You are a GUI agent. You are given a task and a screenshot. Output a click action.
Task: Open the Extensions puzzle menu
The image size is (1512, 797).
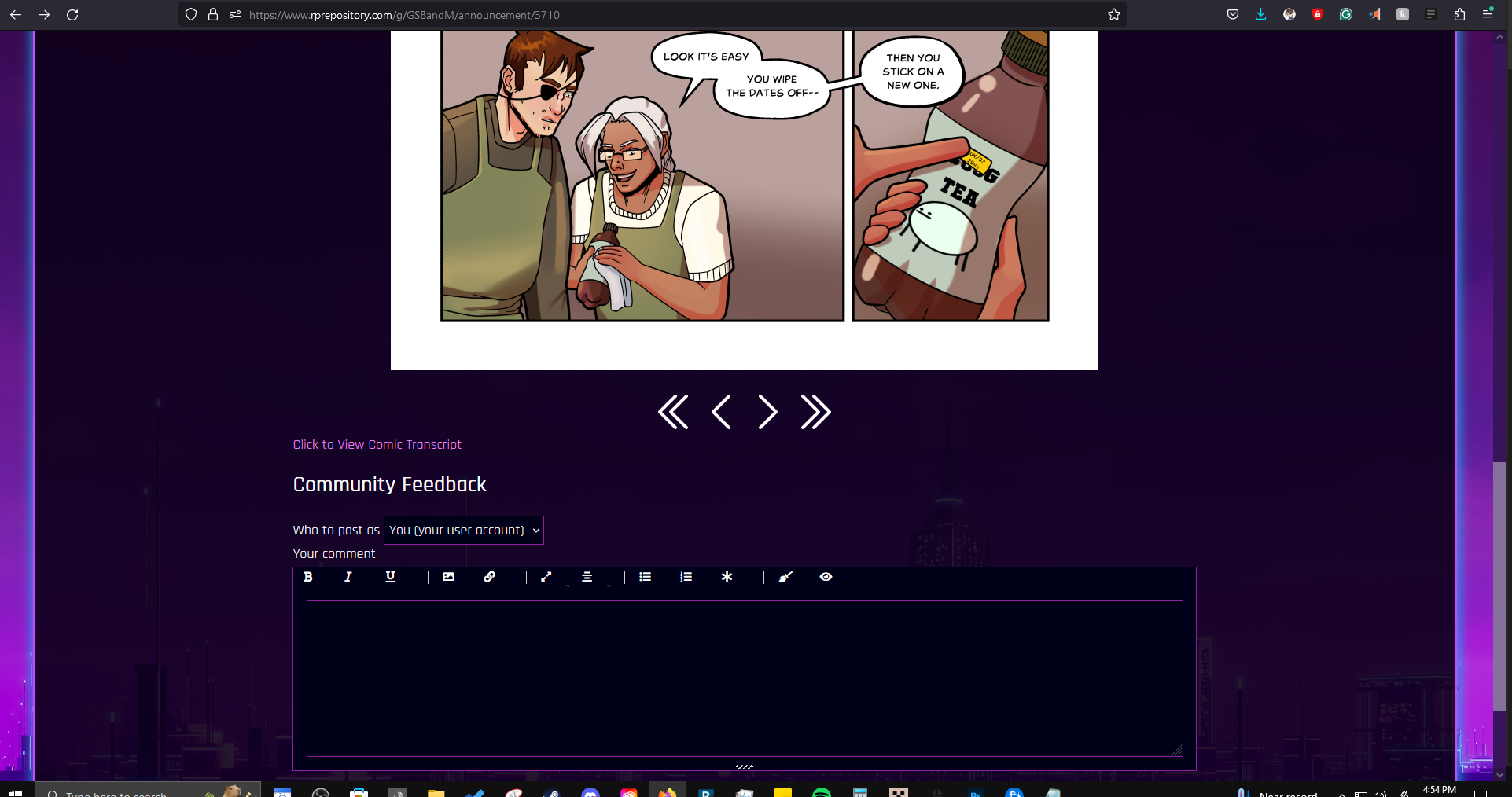1459,14
